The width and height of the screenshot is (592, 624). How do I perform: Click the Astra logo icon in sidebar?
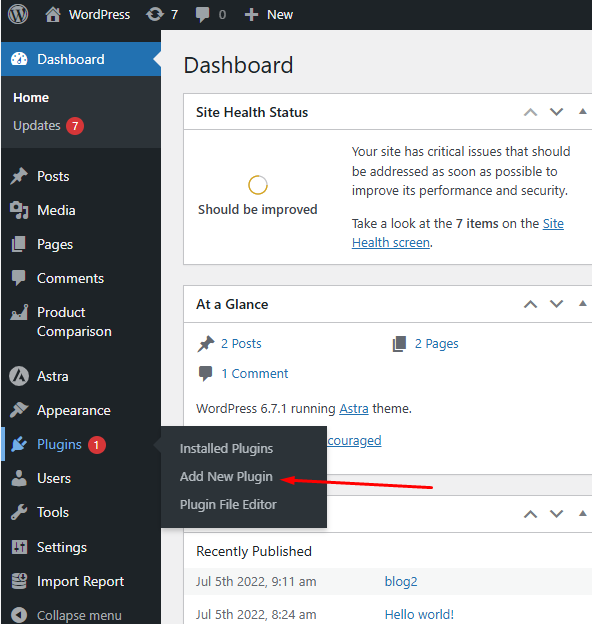pyautogui.click(x=19, y=376)
